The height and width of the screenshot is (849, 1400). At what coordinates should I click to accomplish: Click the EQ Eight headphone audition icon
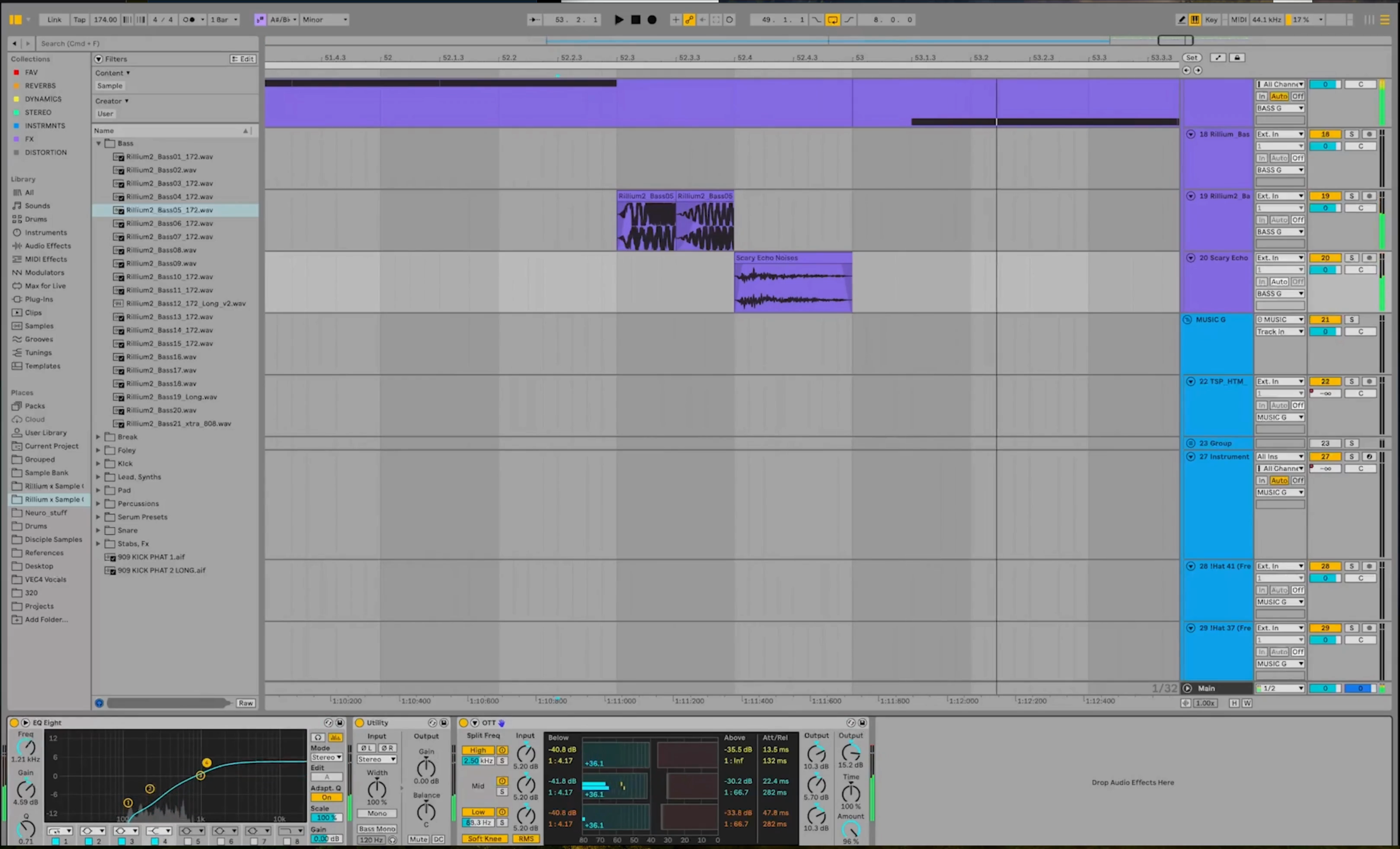tap(318, 737)
